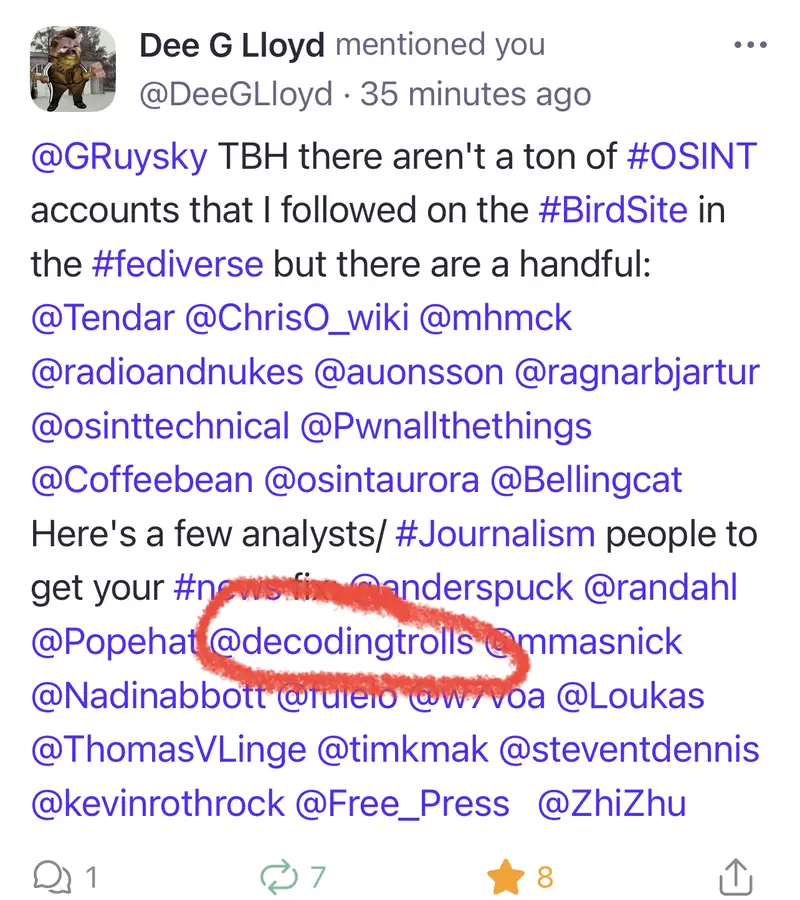This screenshot has height=900, width=800.
Task: Visit the @Bellingcat mention
Action: click(587, 479)
